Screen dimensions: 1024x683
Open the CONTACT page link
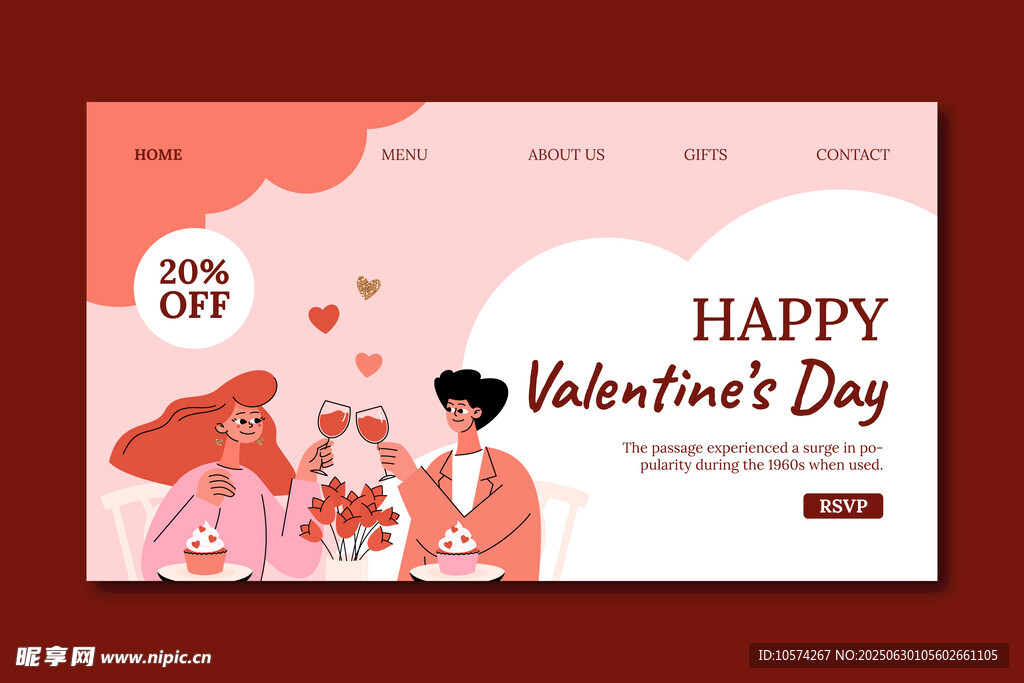click(853, 155)
